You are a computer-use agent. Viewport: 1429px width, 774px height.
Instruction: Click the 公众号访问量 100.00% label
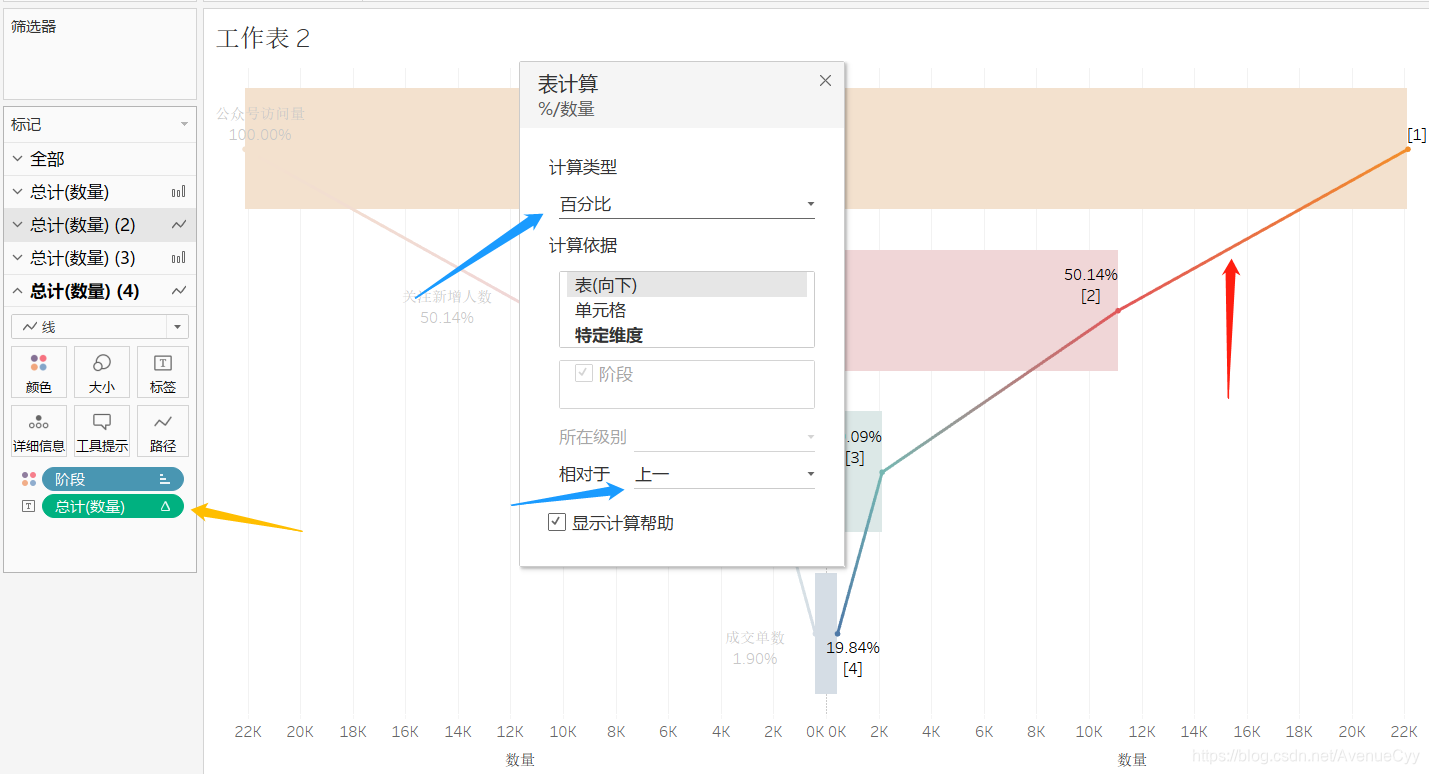click(x=260, y=124)
